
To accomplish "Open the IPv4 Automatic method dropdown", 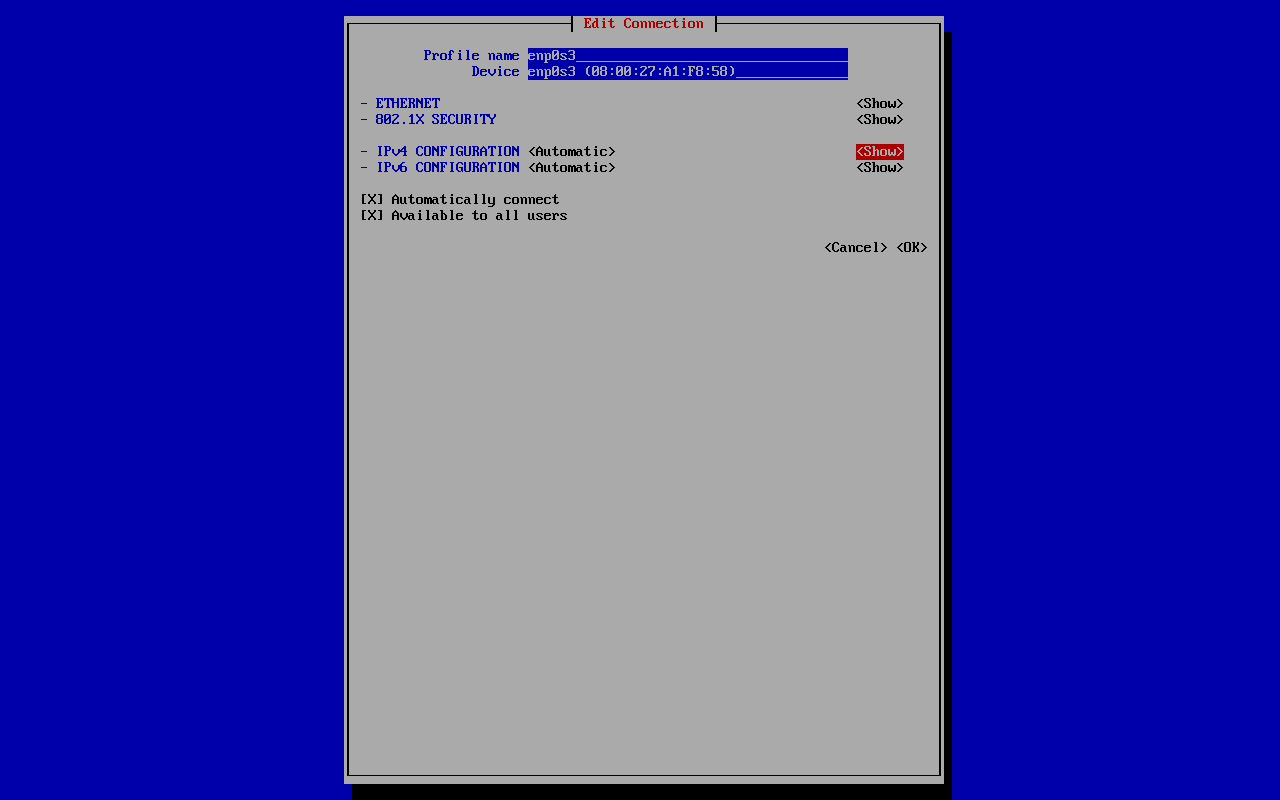I will (x=571, y=152).
